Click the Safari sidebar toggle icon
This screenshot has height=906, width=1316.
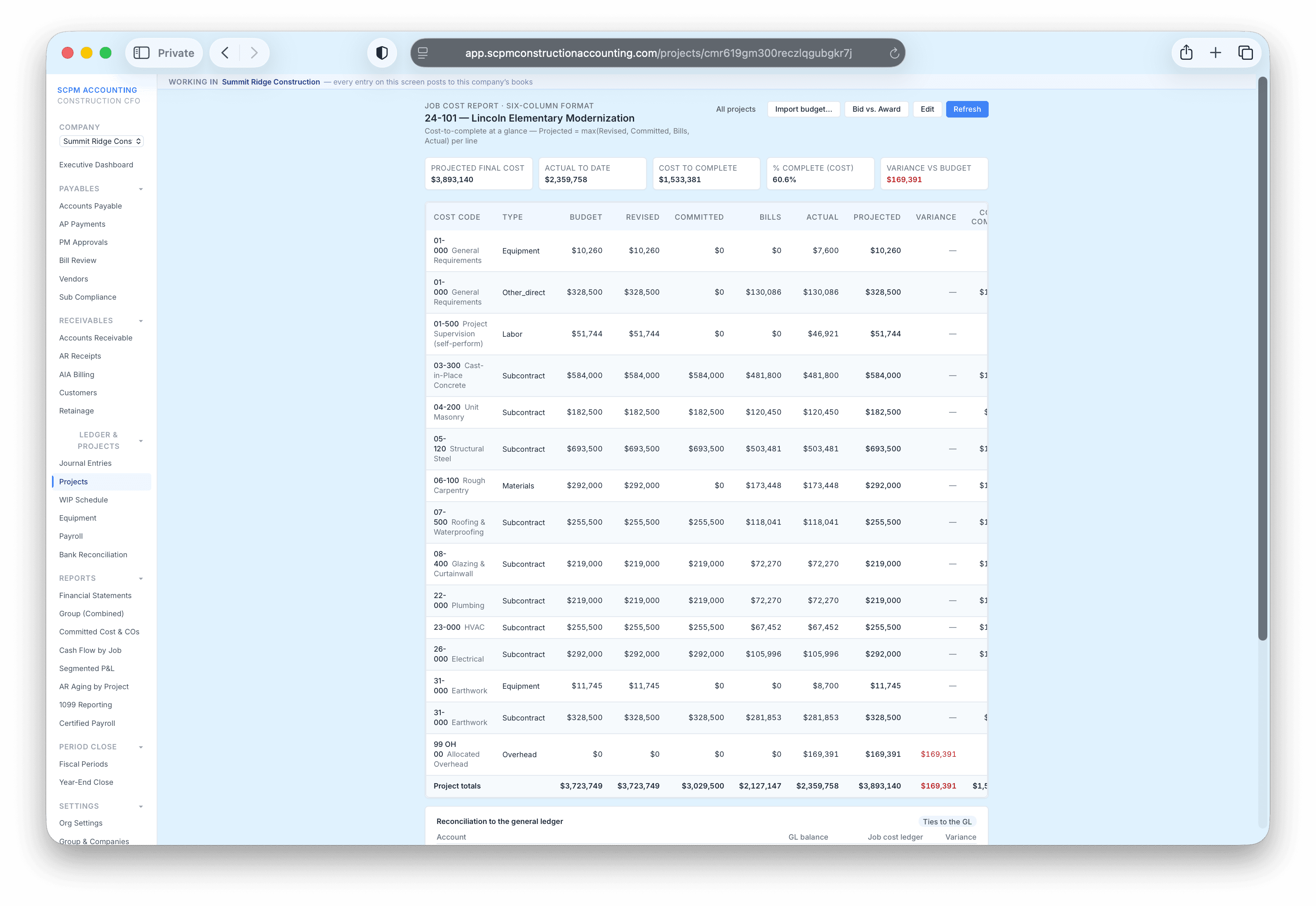[141, 53]
